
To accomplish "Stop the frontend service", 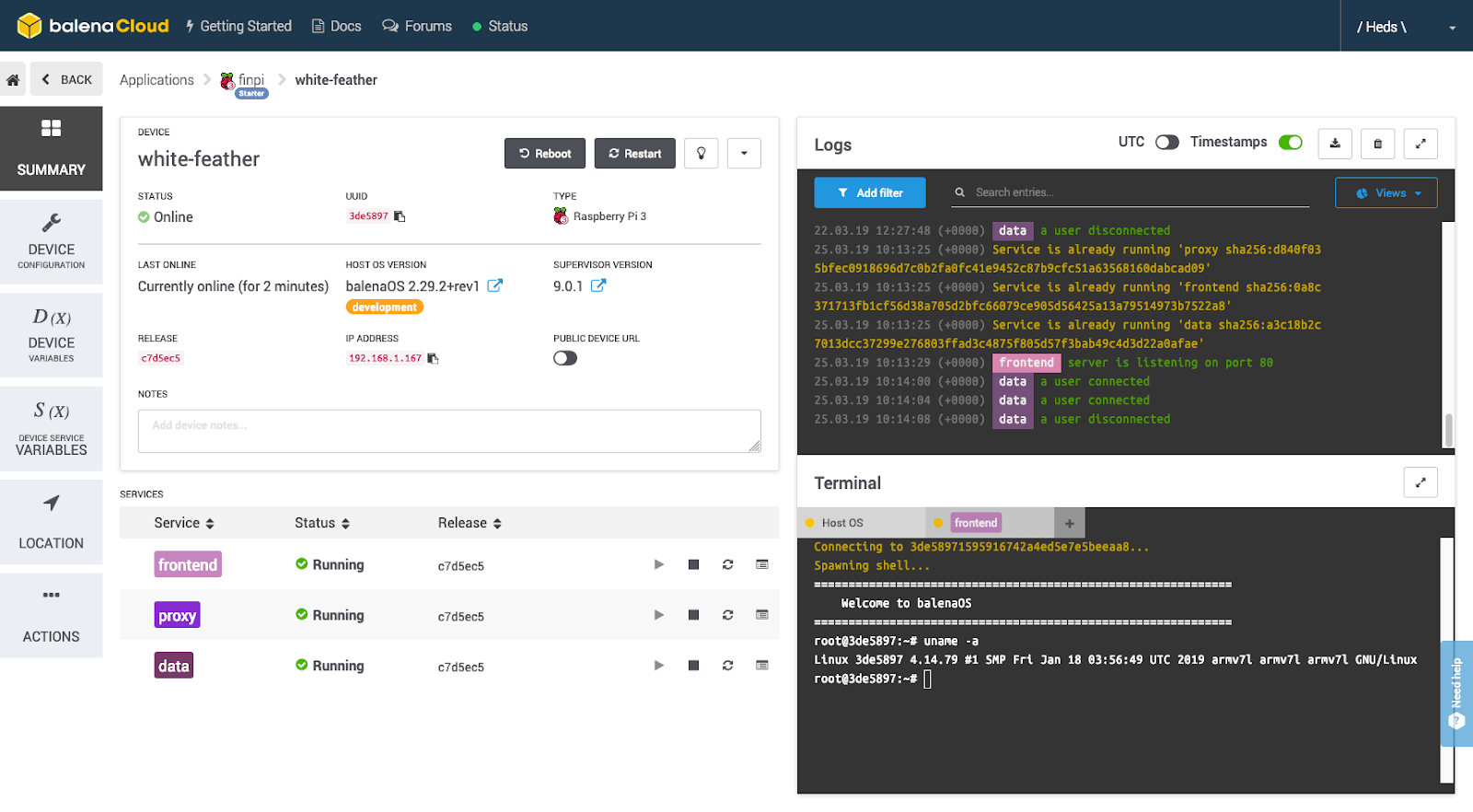I will point(693,564).
